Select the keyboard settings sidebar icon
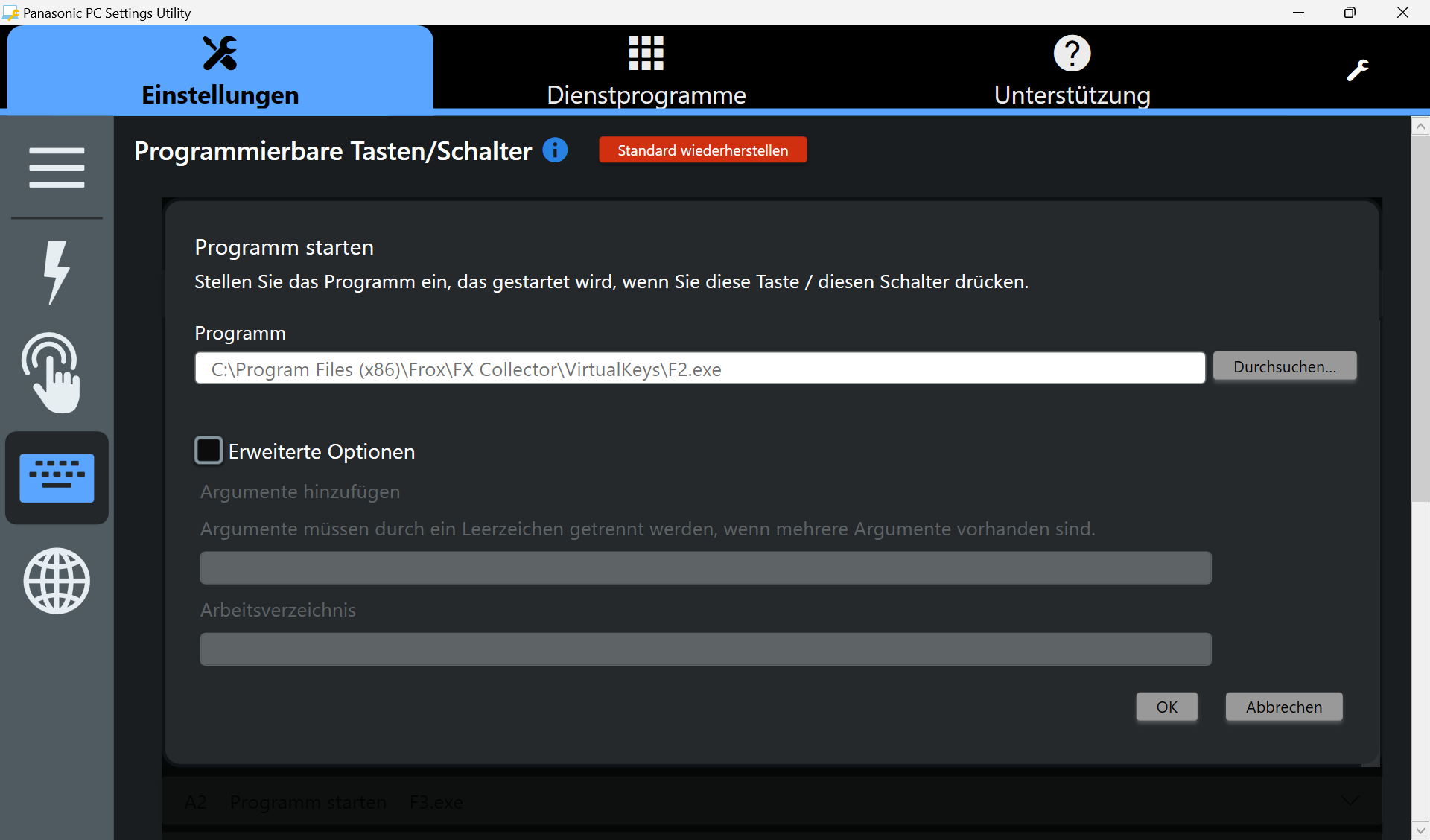Image resolution: width=1430 pixels, height=840 pixels. [x=57, y=478]
